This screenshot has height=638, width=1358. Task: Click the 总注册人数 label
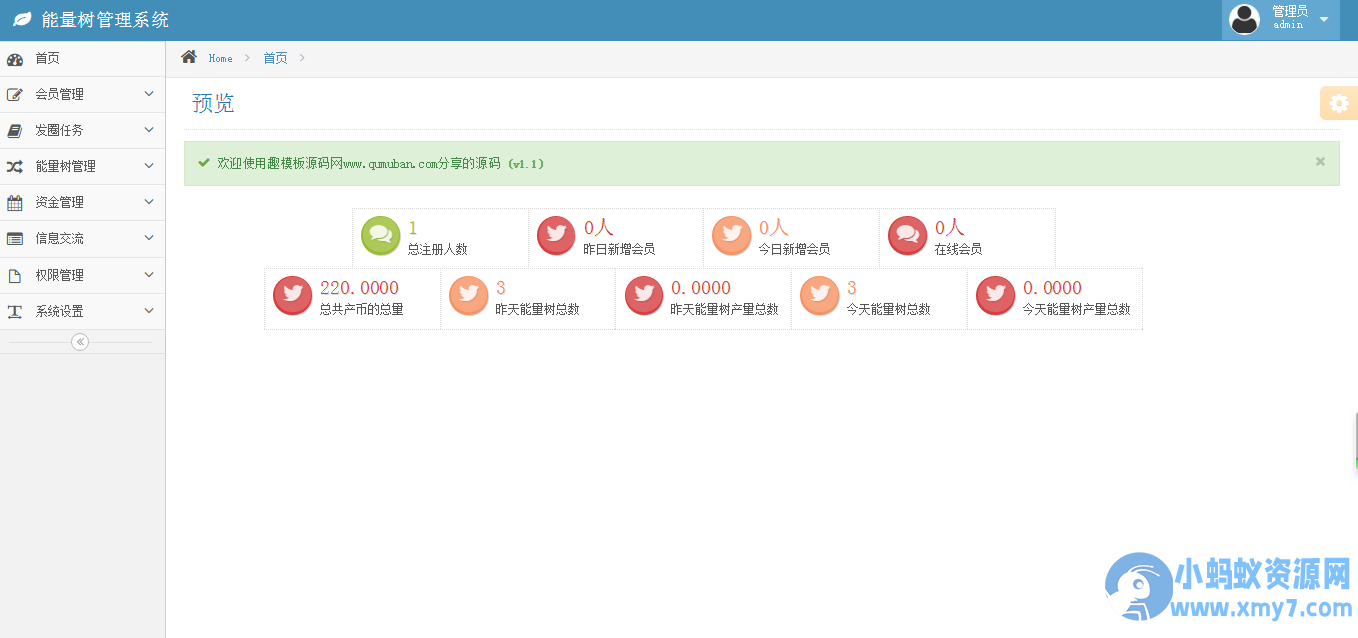coord(437,249)
